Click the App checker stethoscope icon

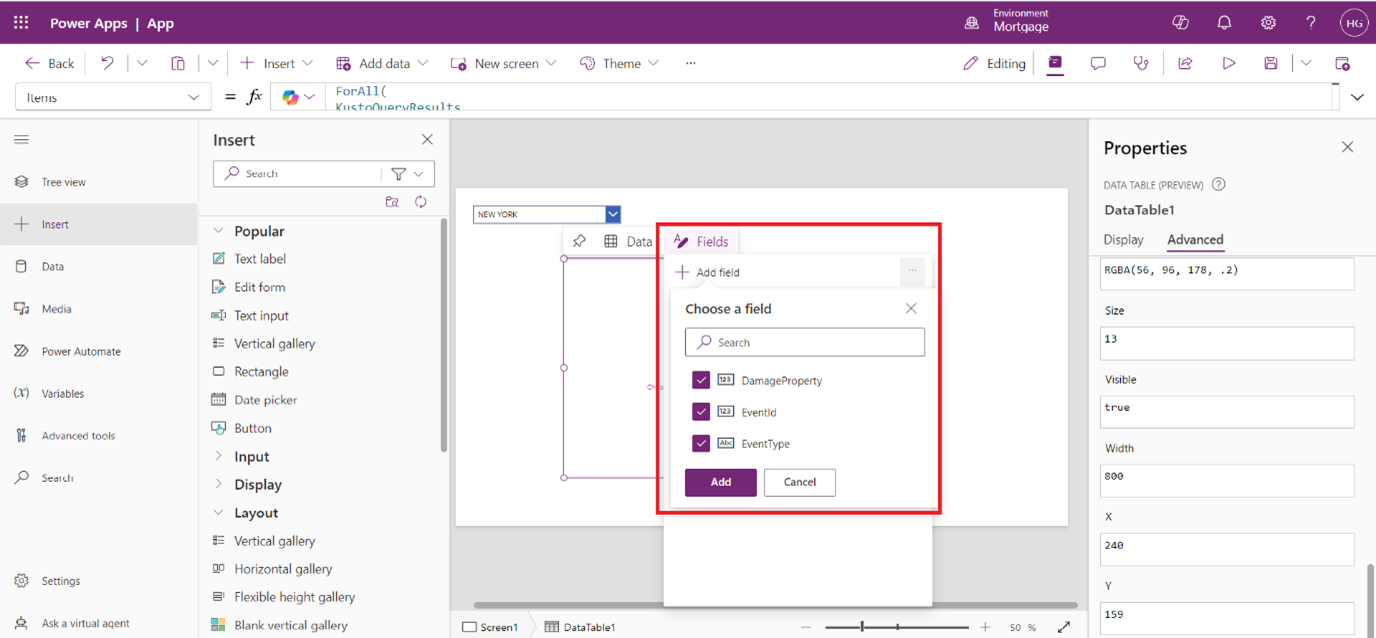(1141, 63)
